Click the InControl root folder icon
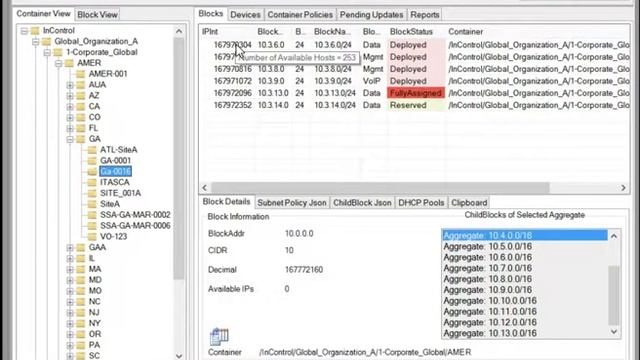The height and width of the screenshot is (360, 640). (x=35, y=31)
